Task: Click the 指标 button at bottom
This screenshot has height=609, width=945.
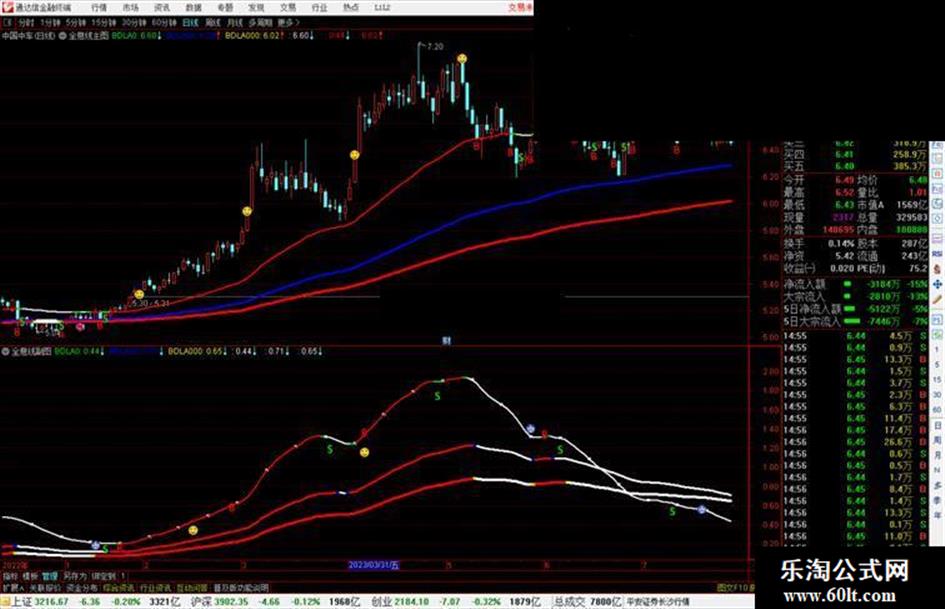Action: [10, 576]
